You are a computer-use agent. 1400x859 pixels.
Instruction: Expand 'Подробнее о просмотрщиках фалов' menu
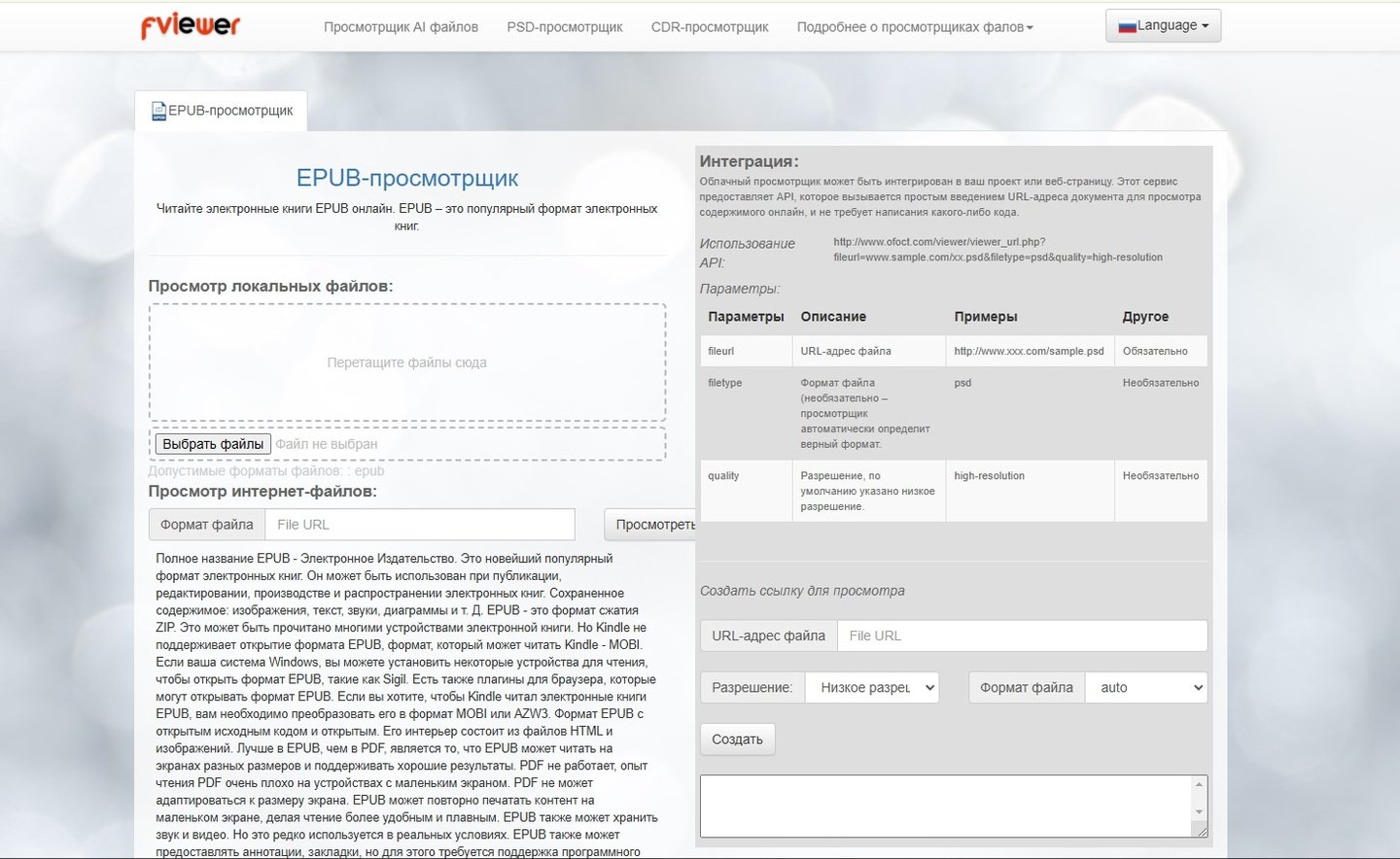point(914,27)
